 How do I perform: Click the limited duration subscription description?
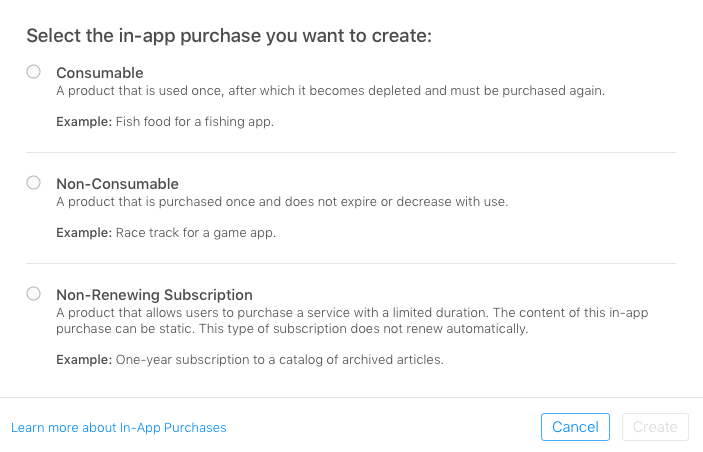[352, 321]
